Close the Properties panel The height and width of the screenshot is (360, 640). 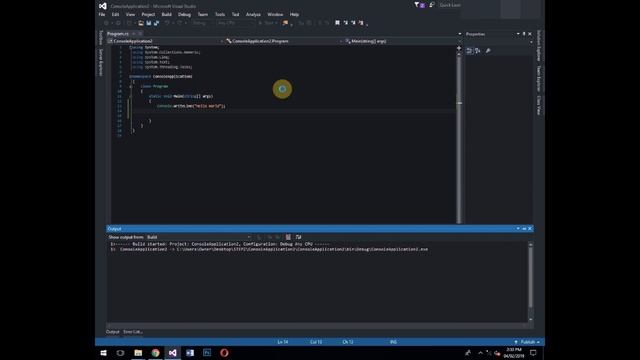point(530,34)
